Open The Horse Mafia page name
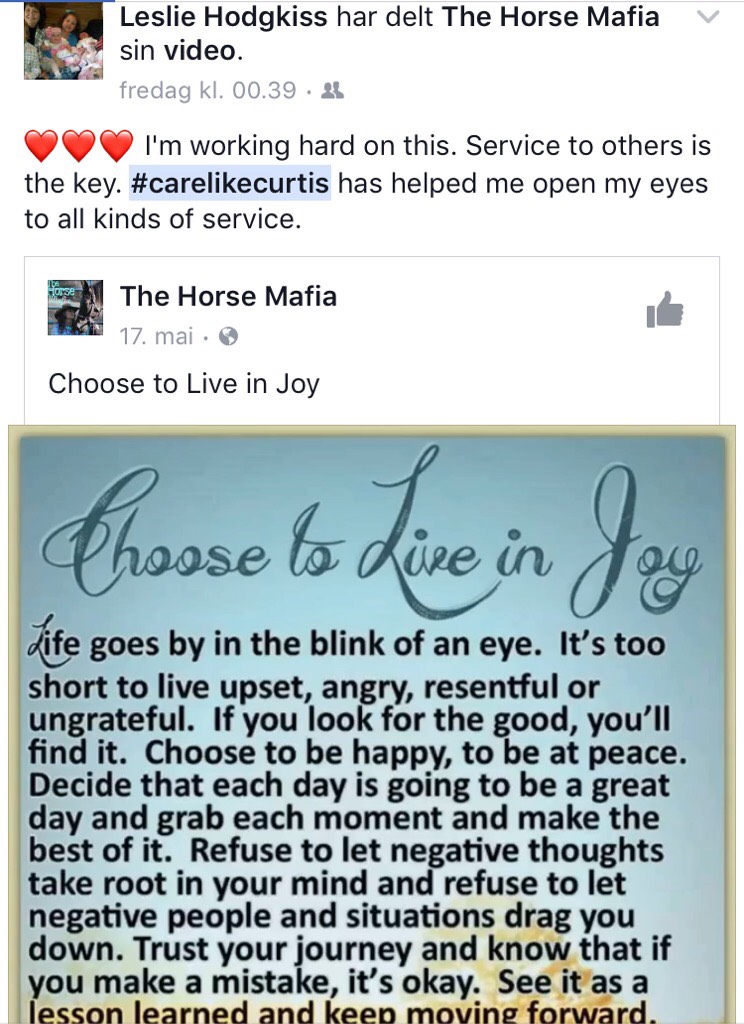 tap(229, 296)
